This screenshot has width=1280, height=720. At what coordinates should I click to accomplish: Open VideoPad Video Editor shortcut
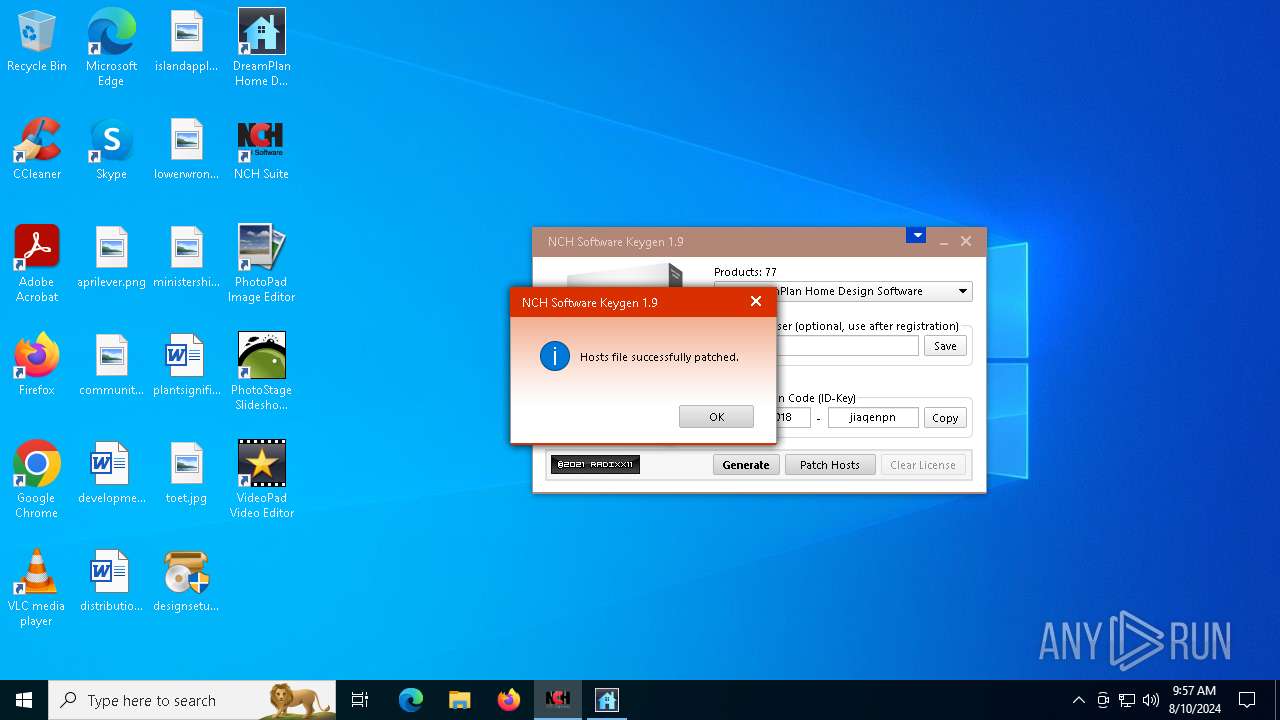261,480
